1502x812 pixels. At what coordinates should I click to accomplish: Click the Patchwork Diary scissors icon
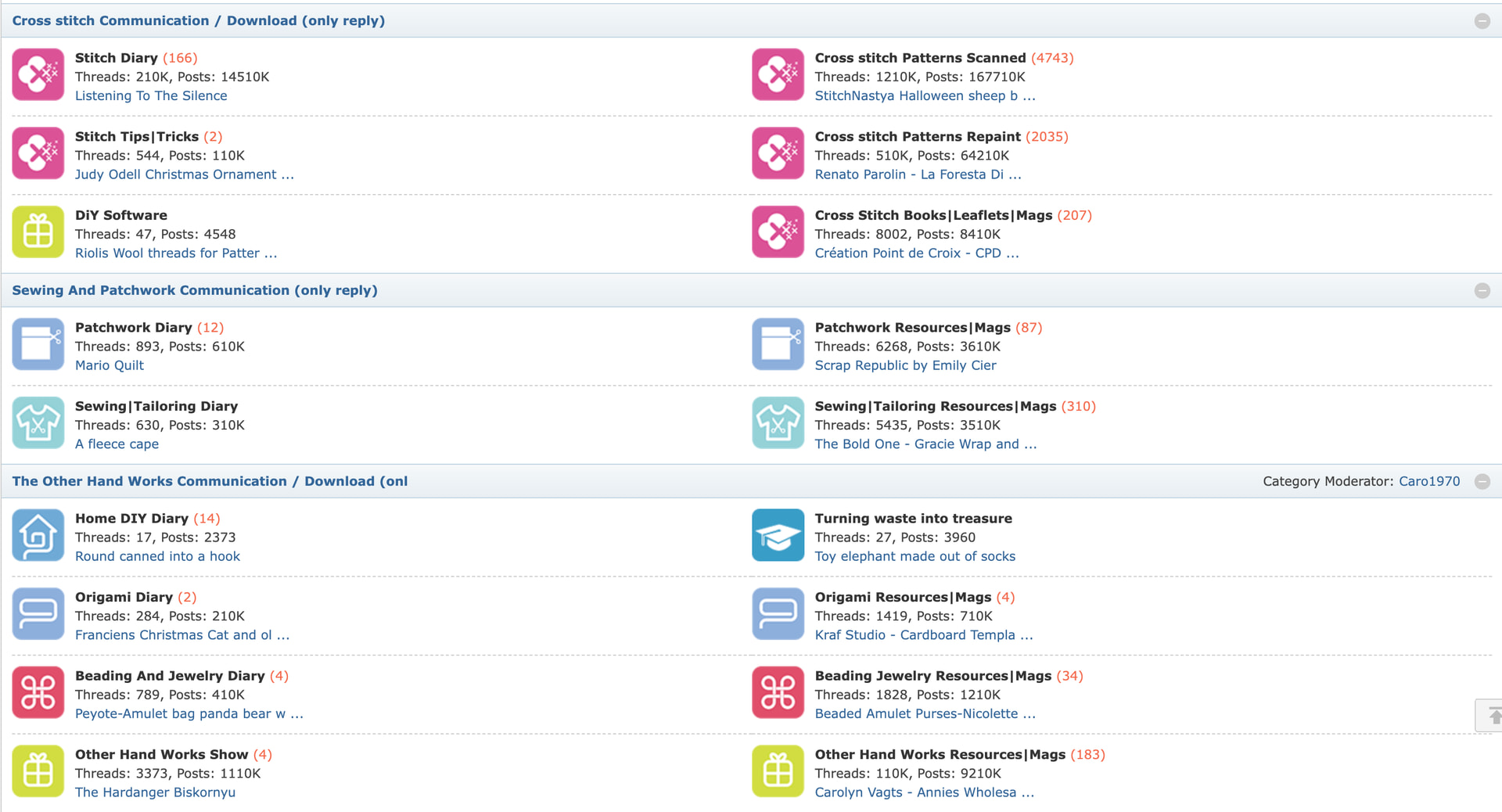(38, 344)
